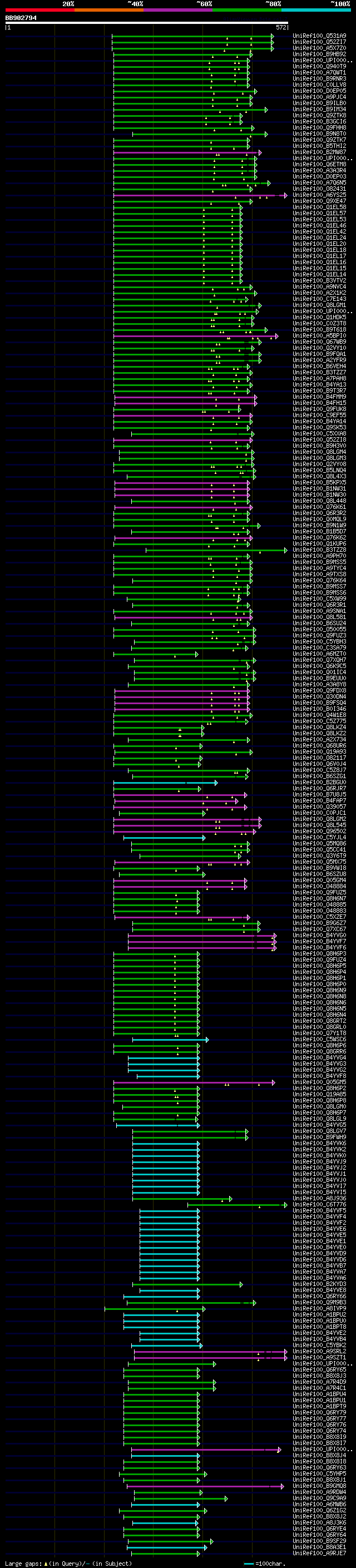
Task: Click the red 20% identity legend segment
Action: pos(39,10)
